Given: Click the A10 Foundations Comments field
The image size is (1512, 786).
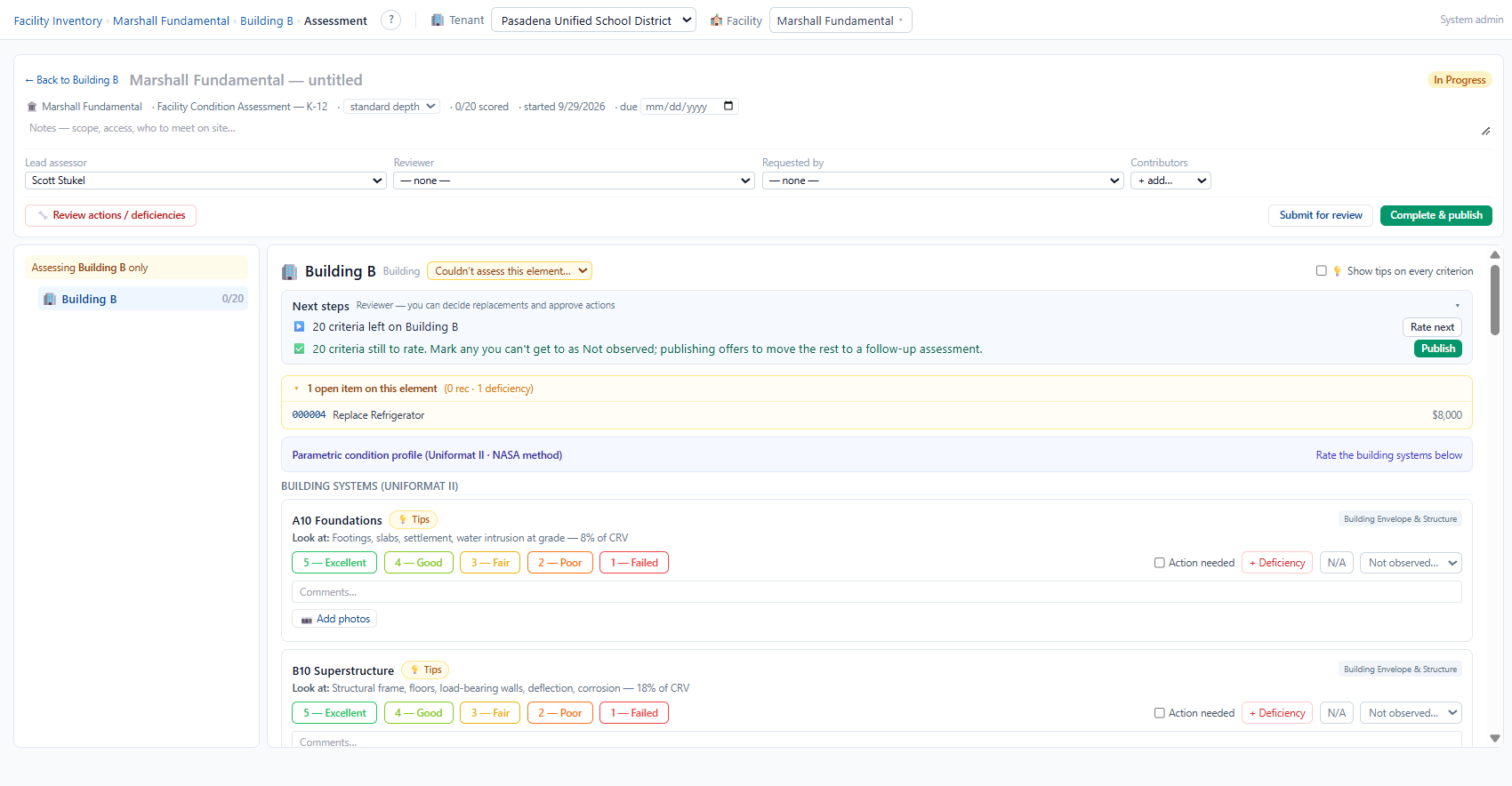Looking at the screenshot, I should (877, 592).
